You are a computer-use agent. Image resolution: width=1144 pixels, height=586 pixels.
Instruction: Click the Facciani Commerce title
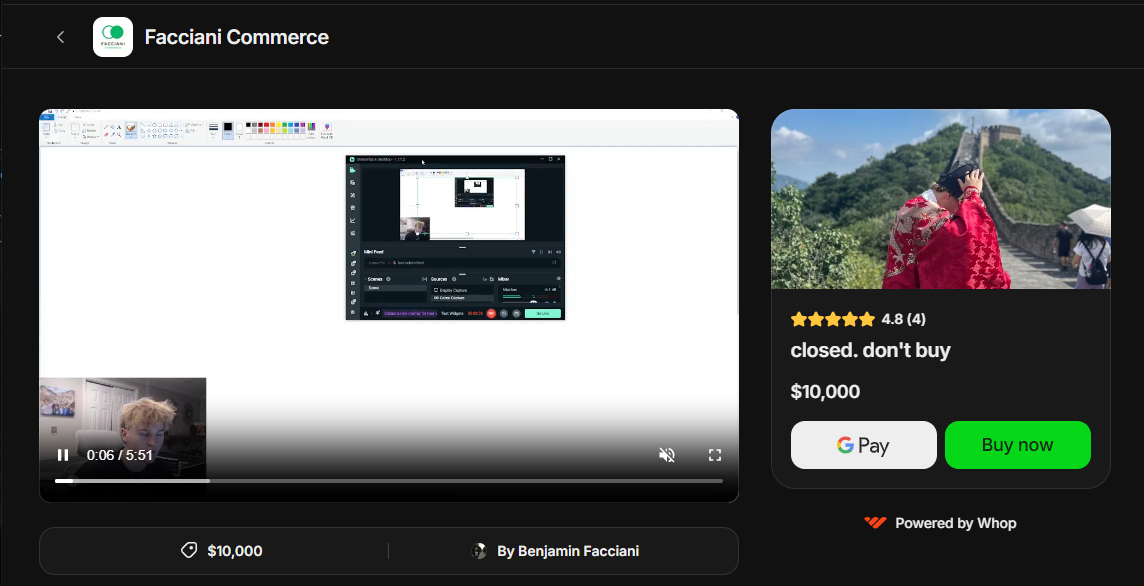[236, 37]
